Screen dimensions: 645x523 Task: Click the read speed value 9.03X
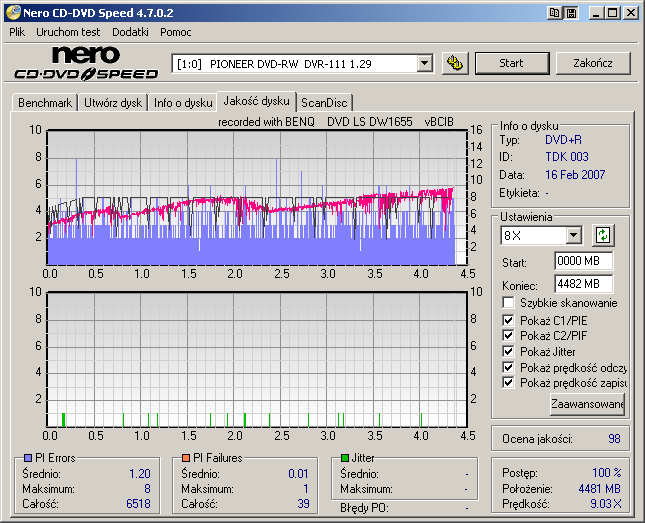(x=606, y=504)
